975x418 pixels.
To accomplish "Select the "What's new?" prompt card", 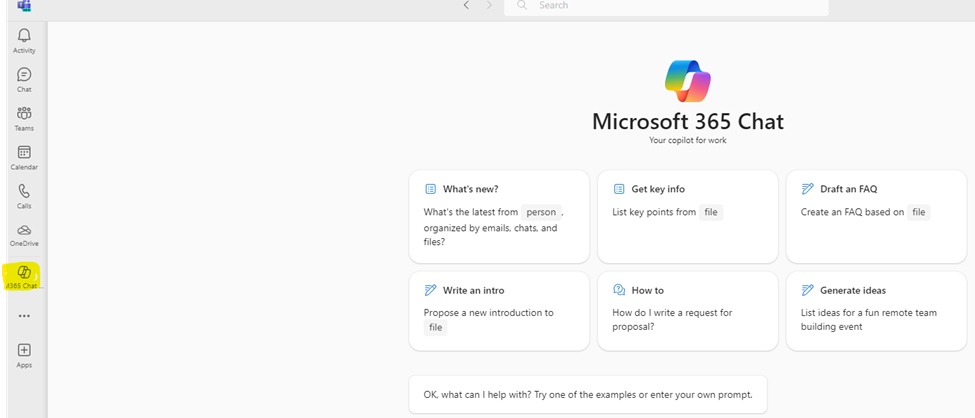I will point(498,216).
